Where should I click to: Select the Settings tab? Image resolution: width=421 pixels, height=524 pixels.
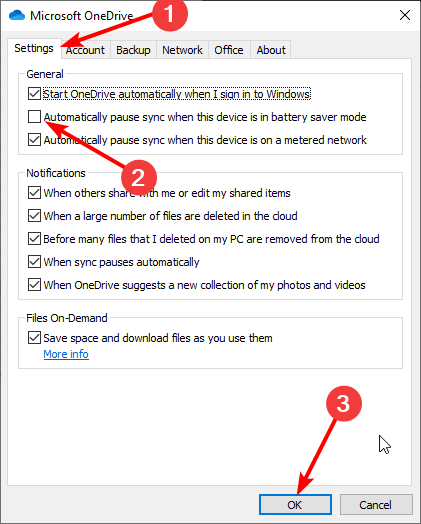[x=34, y=48]
